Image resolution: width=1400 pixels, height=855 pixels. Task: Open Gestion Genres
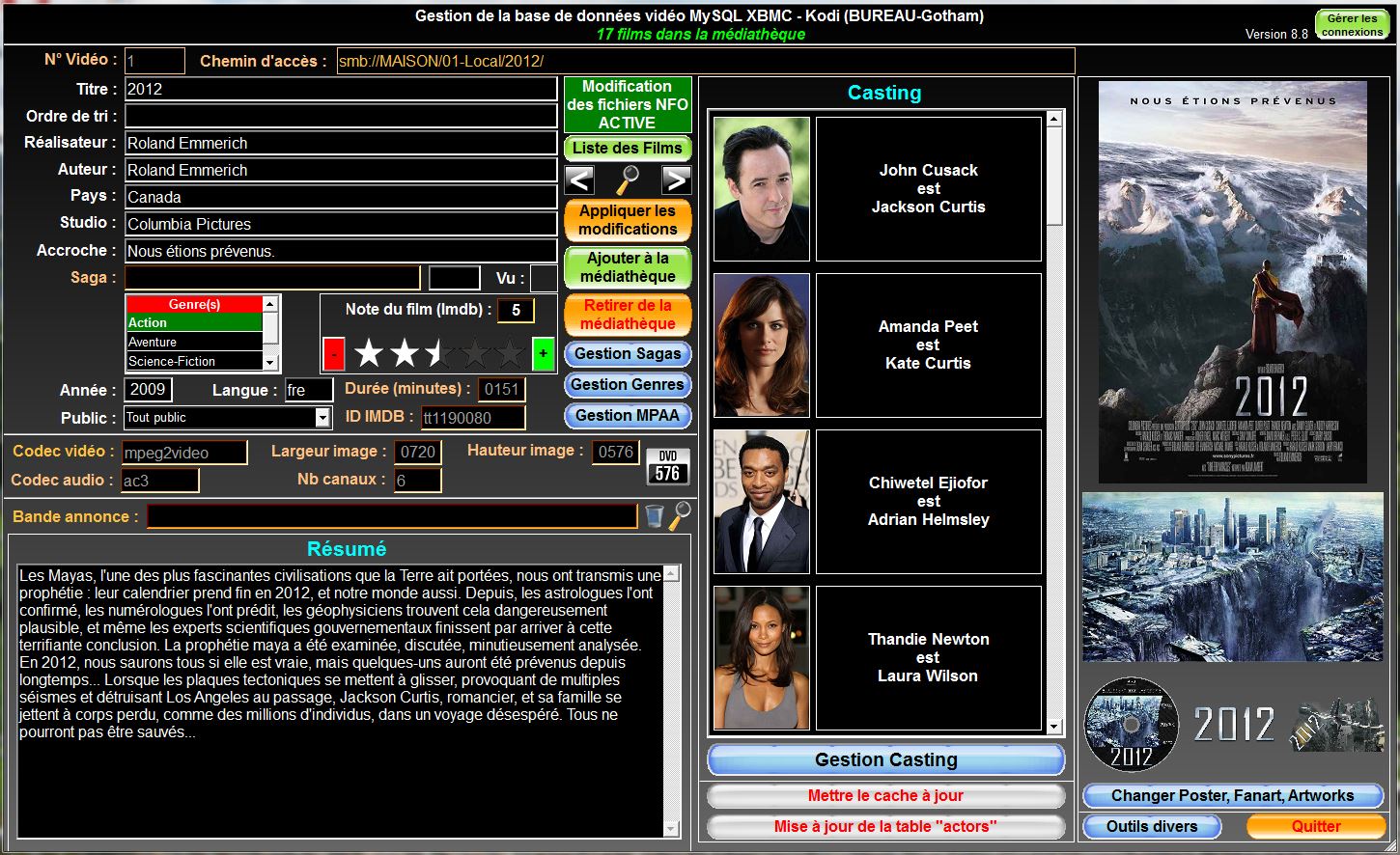click(628, 385)
